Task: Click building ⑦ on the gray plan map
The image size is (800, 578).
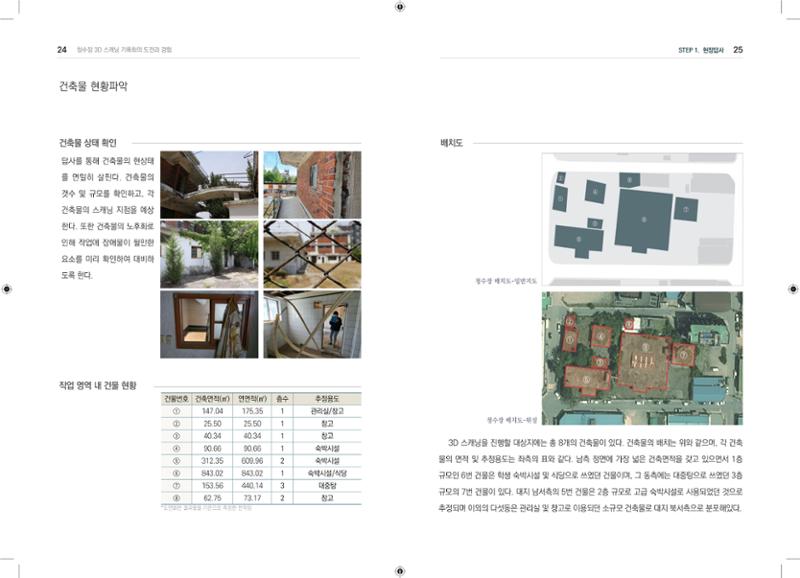Action: [686, 209]
